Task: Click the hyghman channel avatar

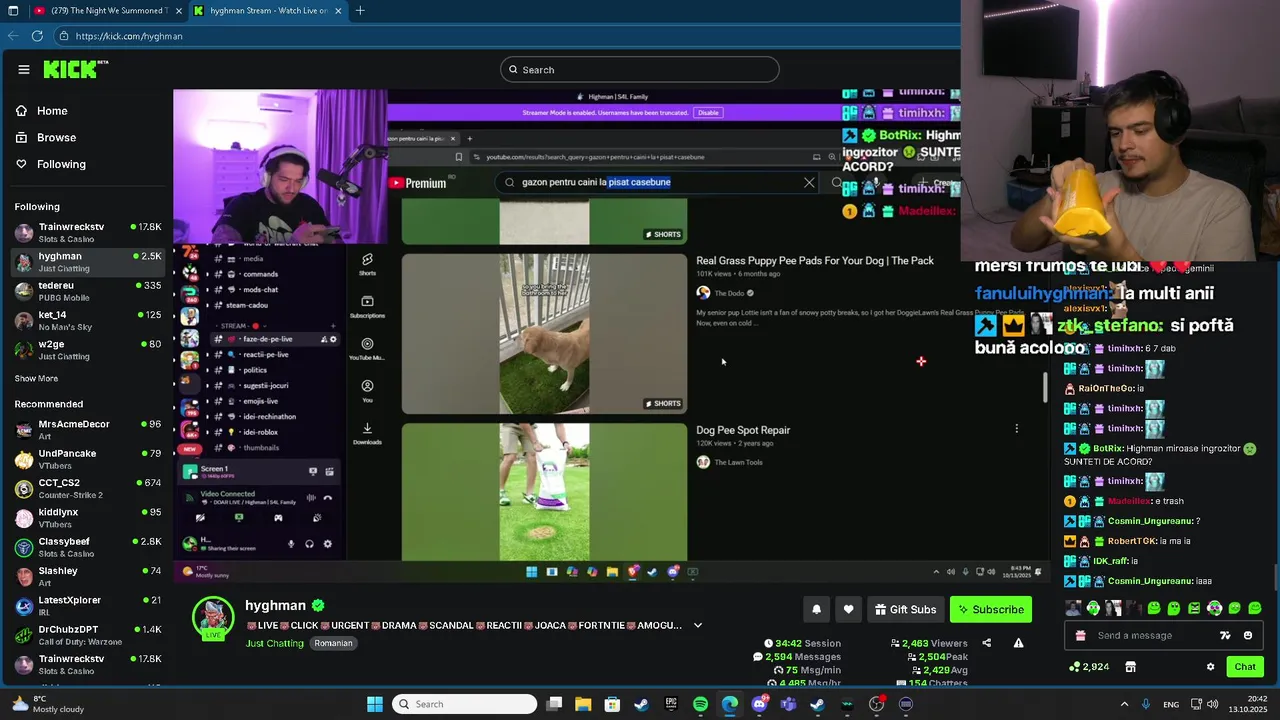Action: [213, 617]
